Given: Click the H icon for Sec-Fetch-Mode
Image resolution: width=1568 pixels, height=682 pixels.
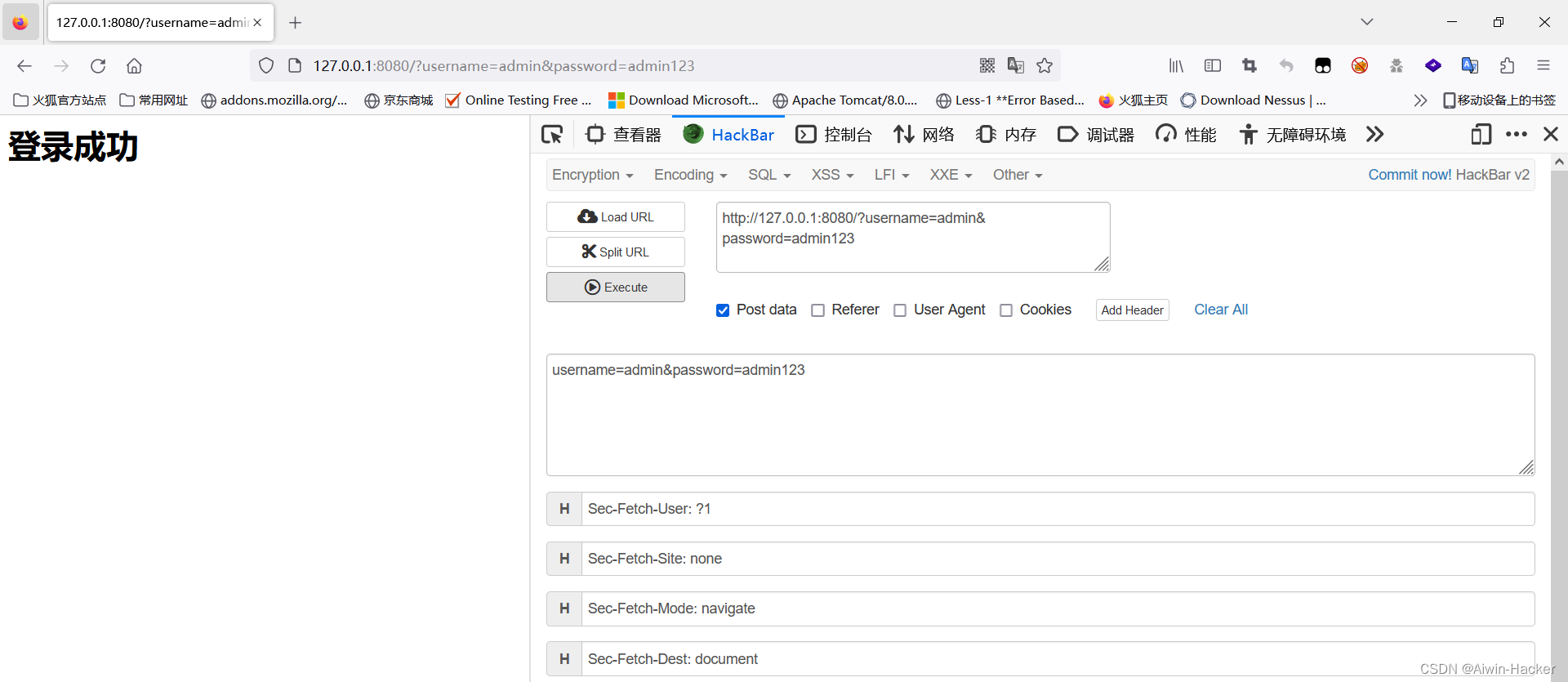Looking at the screenshot, I should pos(564,608).
